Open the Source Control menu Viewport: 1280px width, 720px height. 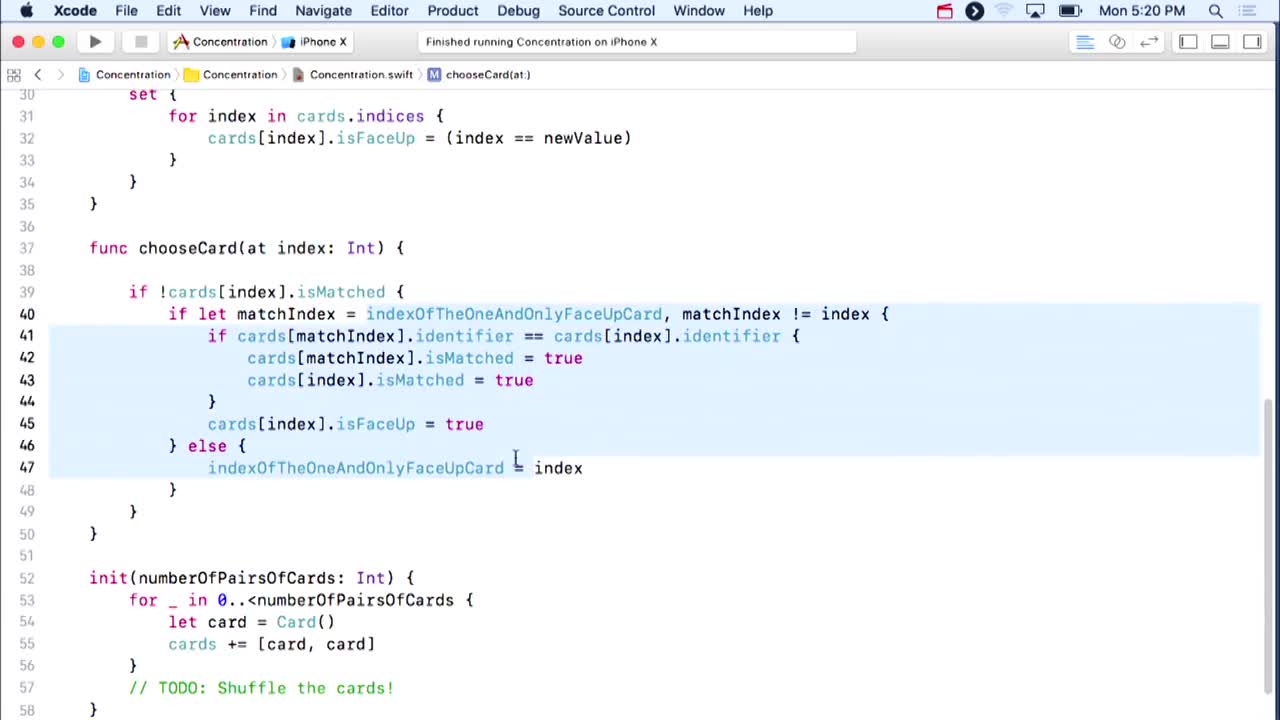(606, 11)
